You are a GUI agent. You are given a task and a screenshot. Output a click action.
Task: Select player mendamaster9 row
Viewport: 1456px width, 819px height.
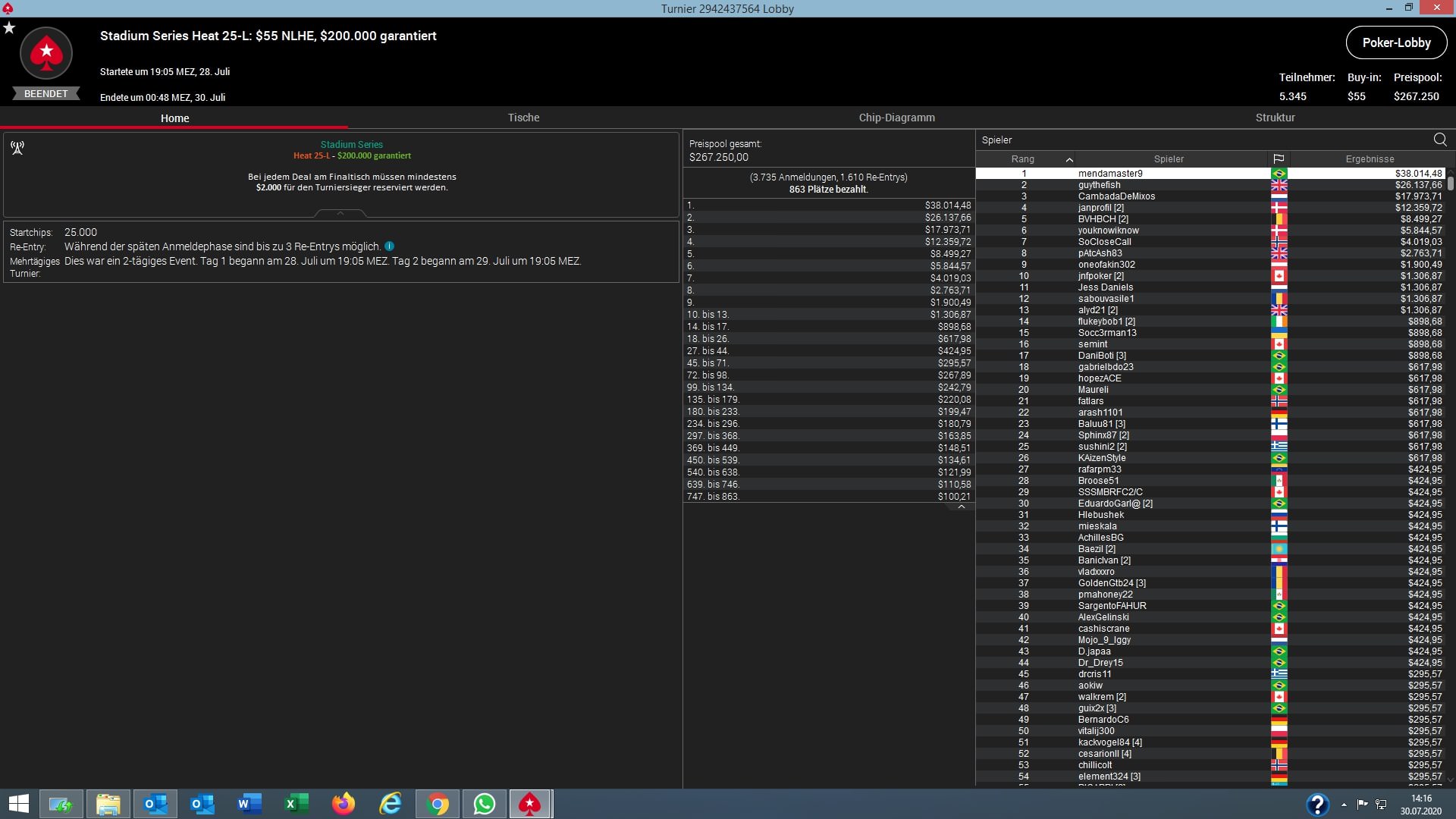pyautogui.click(x=1110, y=174)
